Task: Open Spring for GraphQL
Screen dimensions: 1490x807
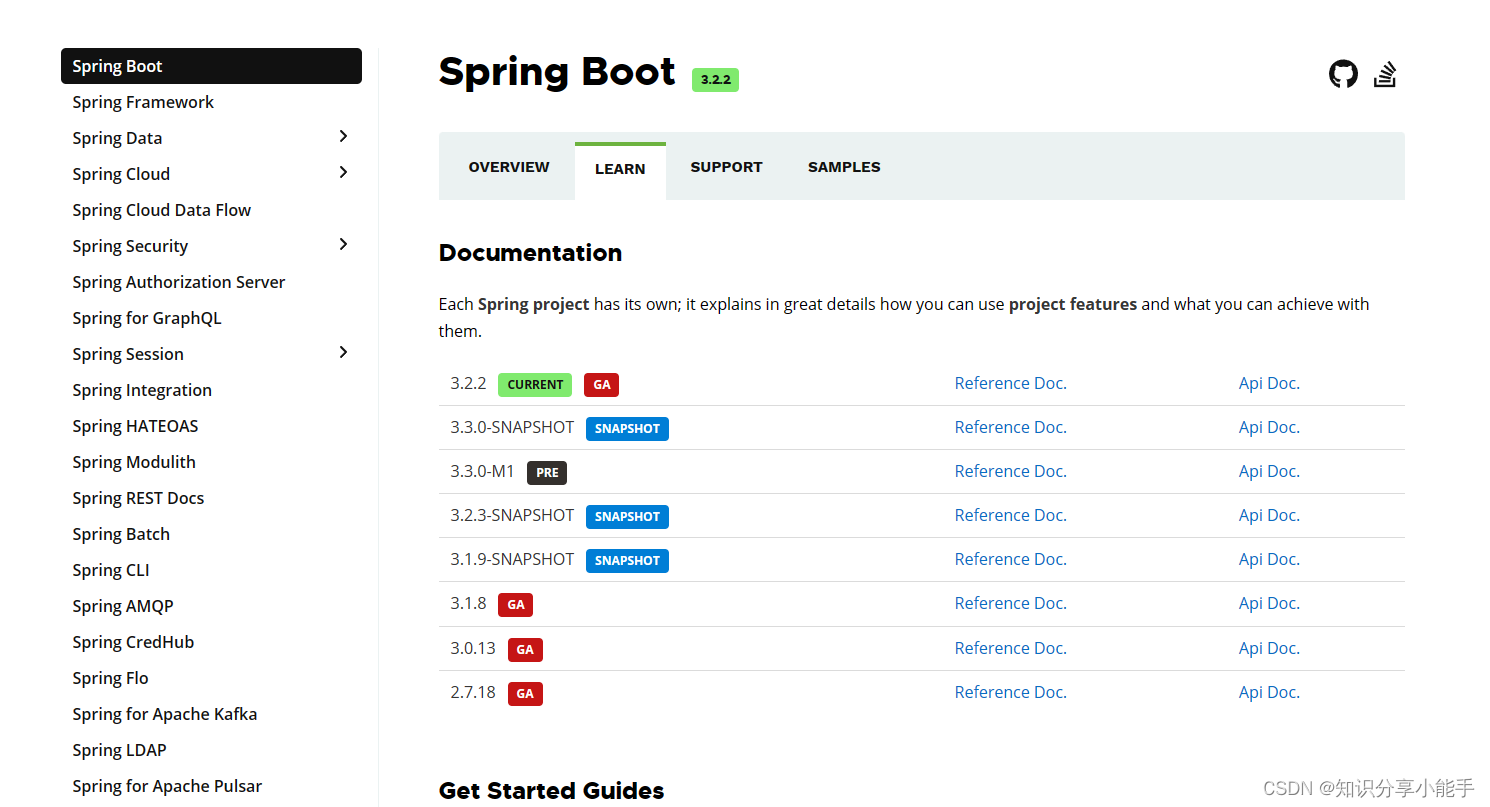Action: pyautogui.click(x=146, y=318)
